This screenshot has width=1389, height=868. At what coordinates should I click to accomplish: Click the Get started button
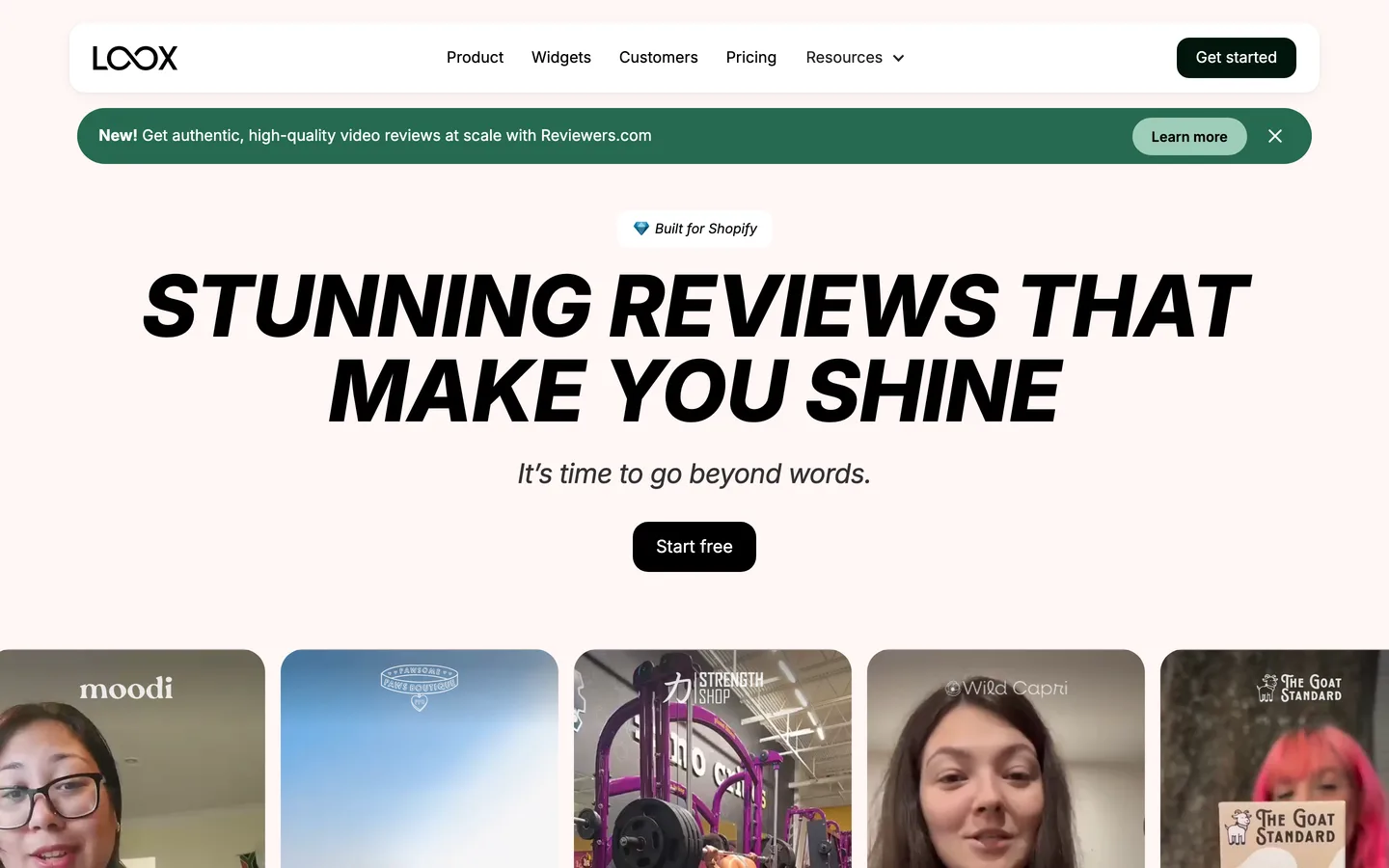(x=1236, y=58)
